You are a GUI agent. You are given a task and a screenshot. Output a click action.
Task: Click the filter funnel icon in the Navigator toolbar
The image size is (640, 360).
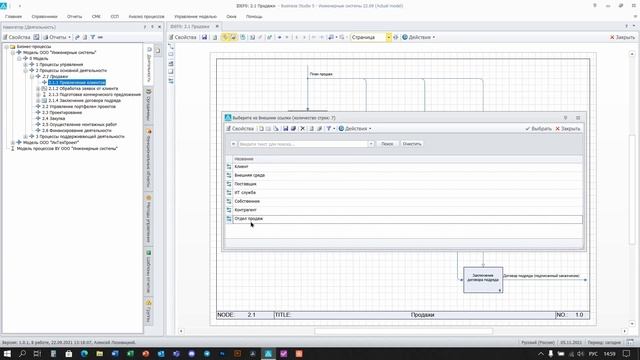click(x=93, y=37)
